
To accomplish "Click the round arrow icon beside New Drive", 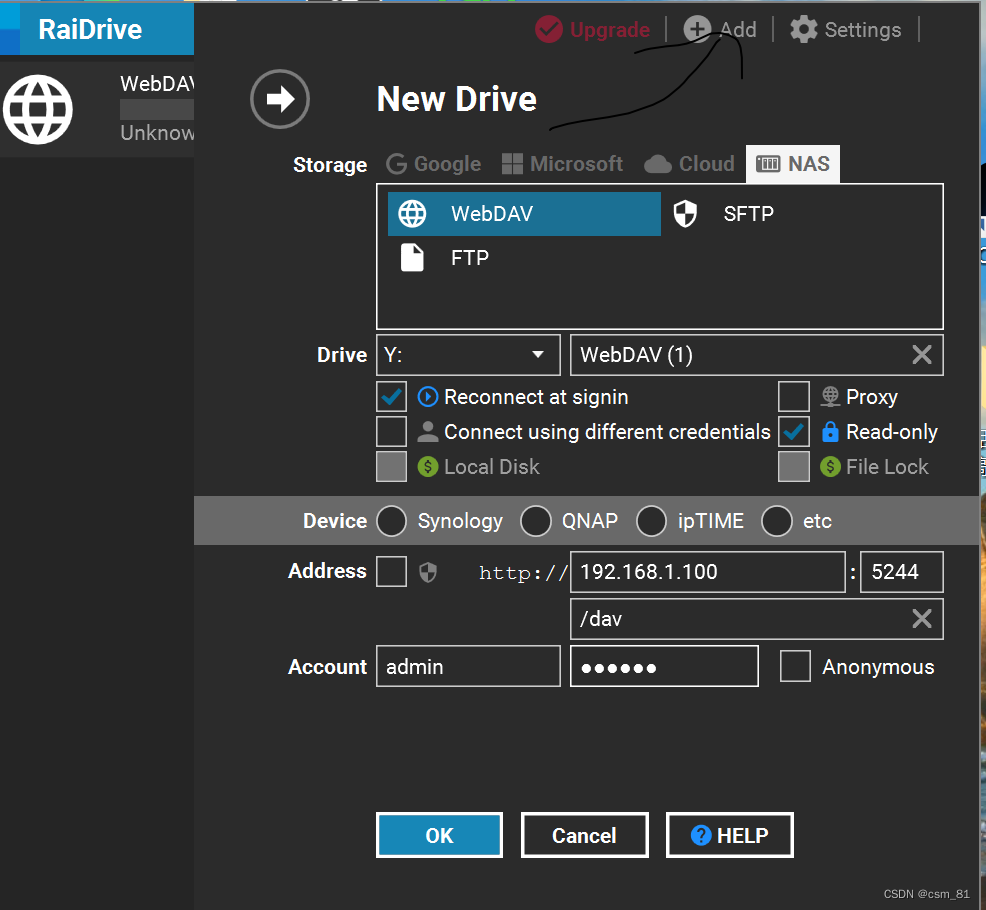I will (280, 99).
